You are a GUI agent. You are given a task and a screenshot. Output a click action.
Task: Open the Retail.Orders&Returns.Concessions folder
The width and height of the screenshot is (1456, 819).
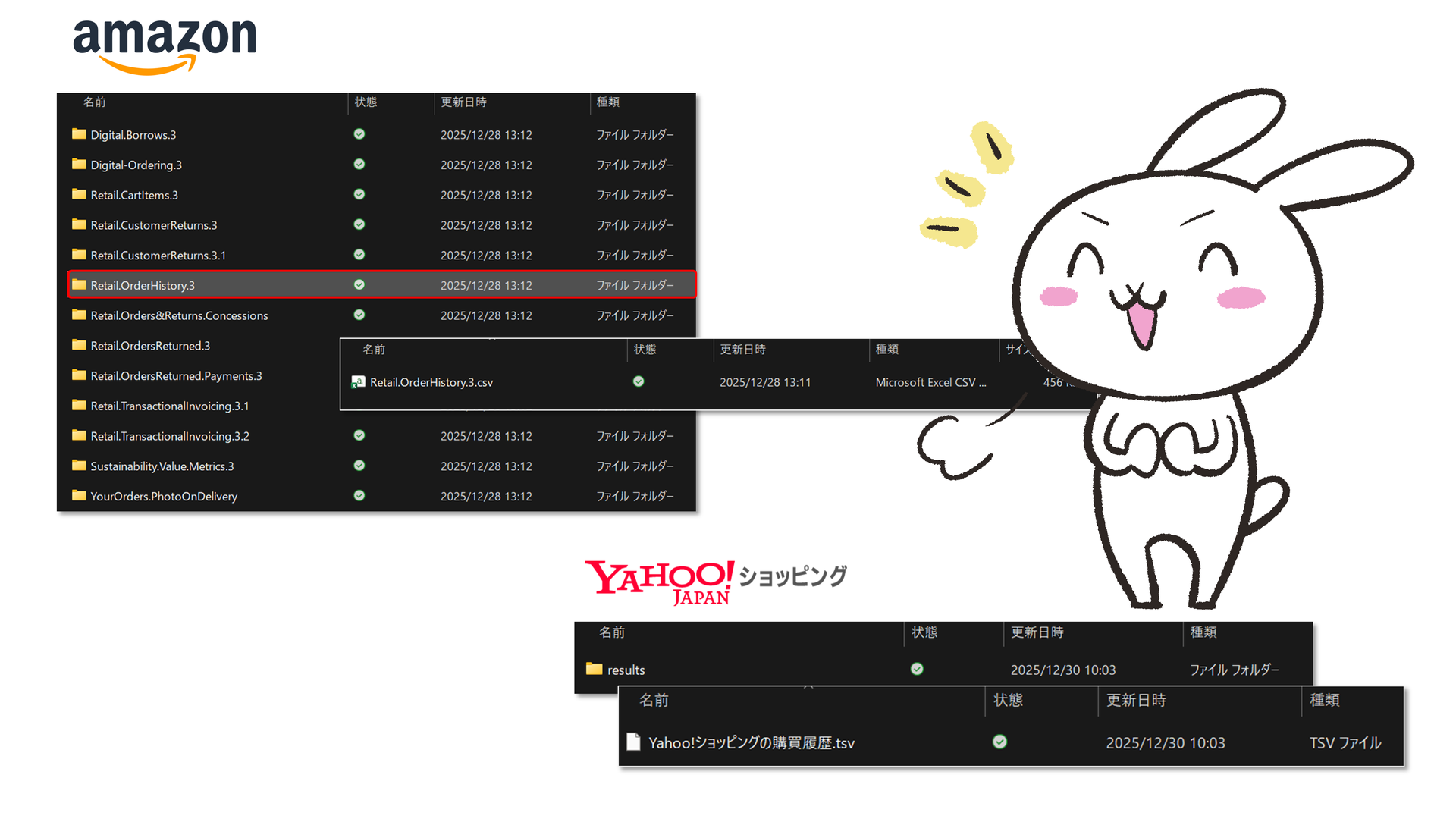click(x=179, y=316)
